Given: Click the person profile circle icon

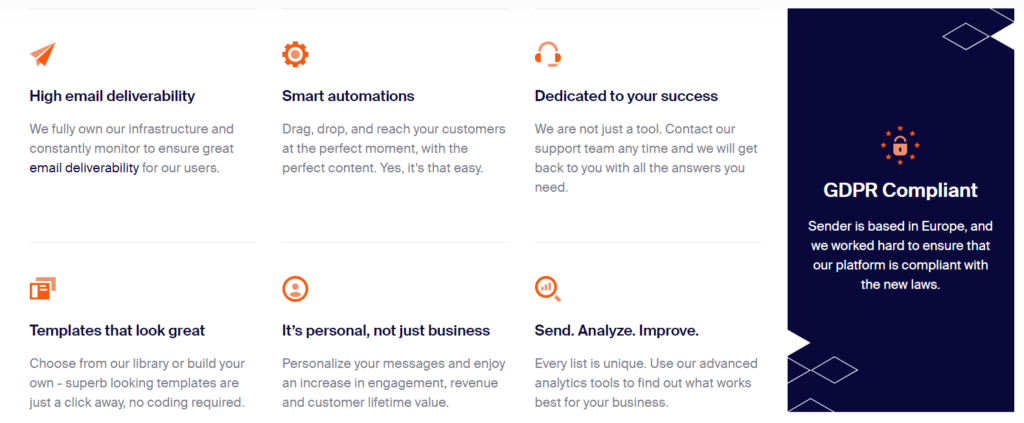Looking at the screenshot, I should click(295, 289).
